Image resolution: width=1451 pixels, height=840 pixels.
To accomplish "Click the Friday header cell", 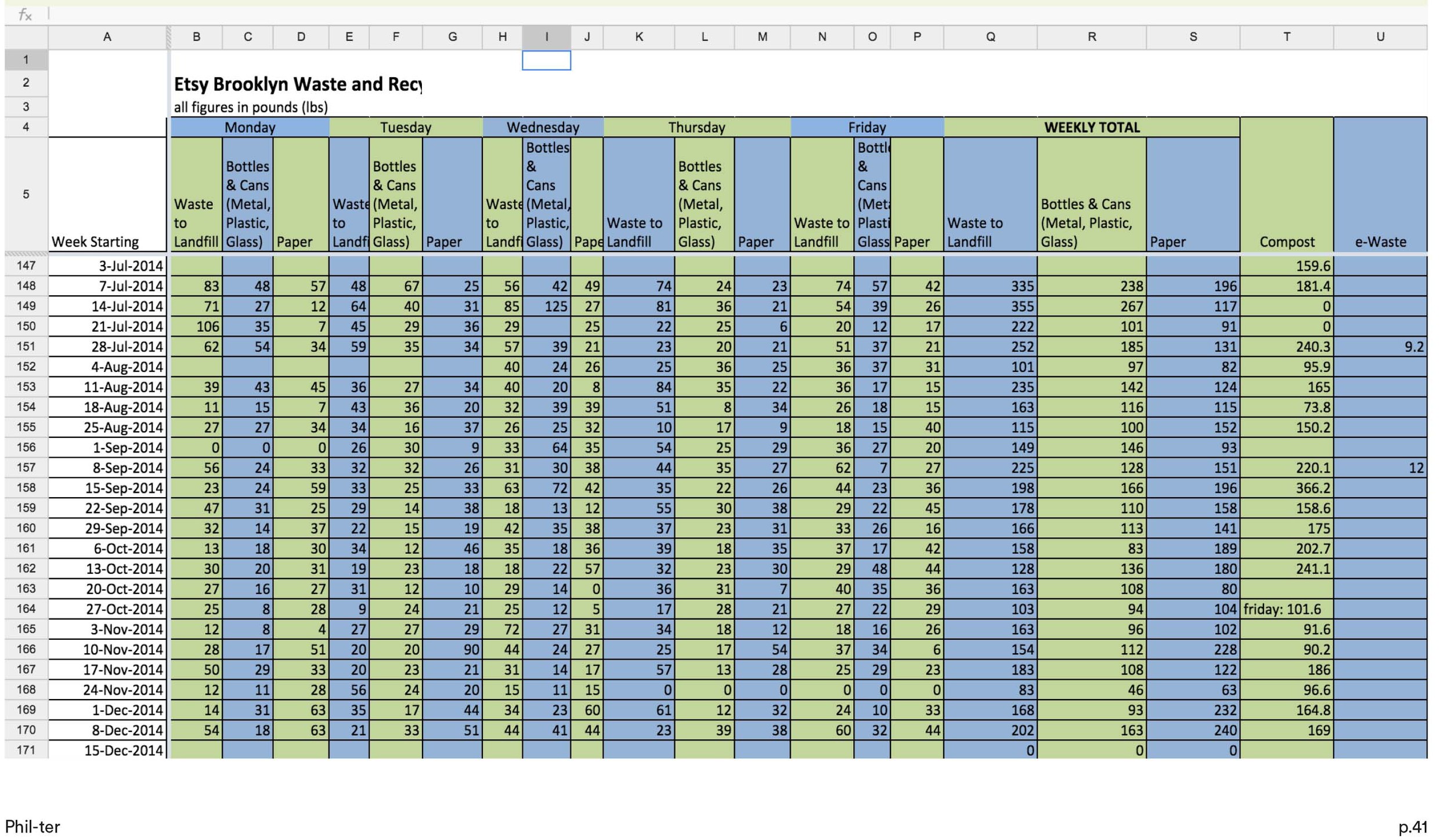I will click(867, 128).
